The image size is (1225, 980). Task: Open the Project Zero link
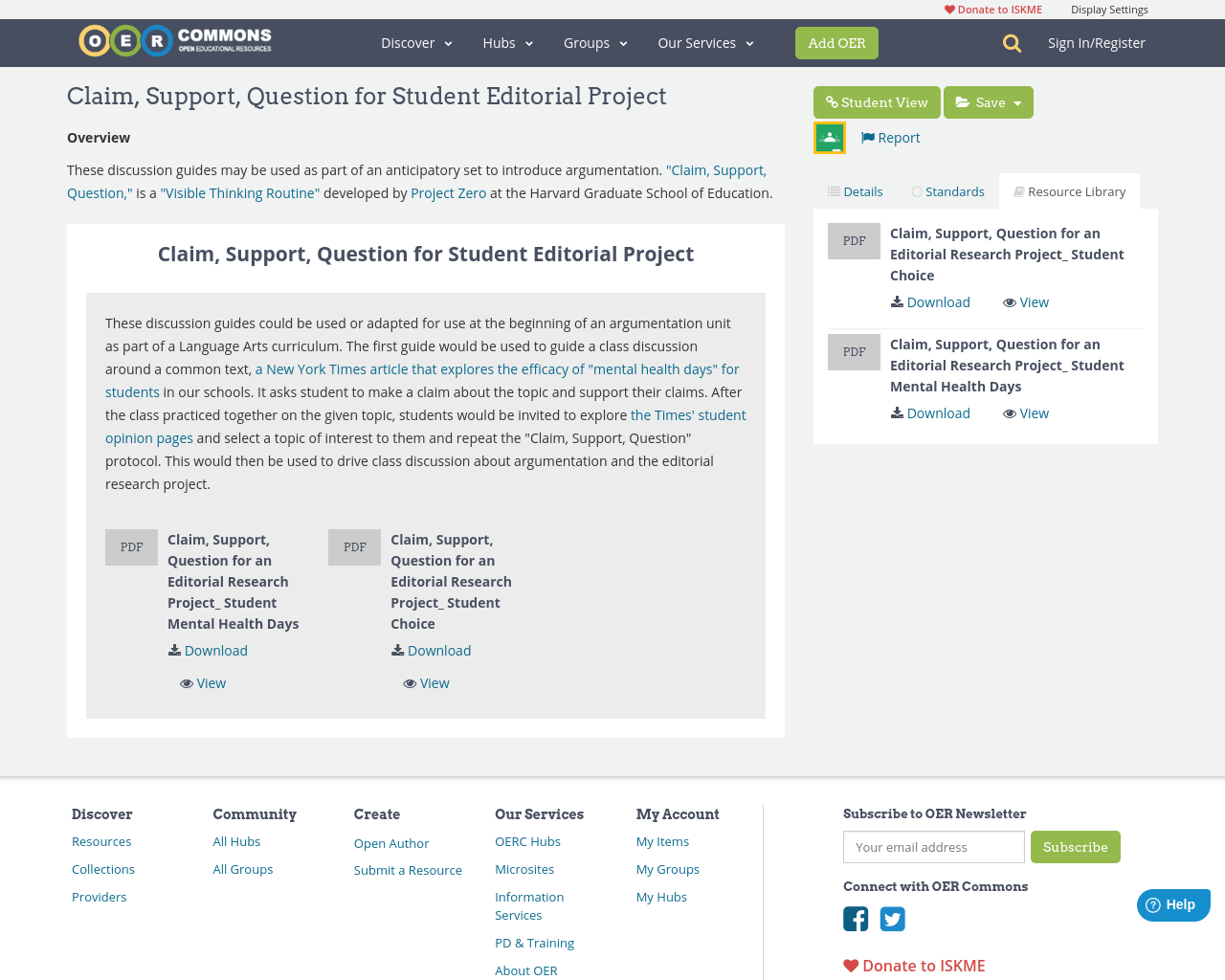click(x=448, y=191)
